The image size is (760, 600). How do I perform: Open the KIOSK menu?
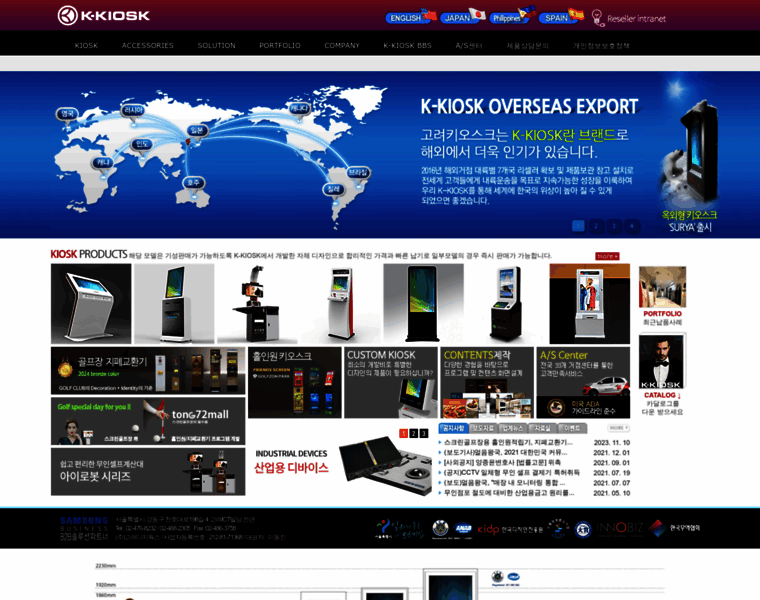86,45
